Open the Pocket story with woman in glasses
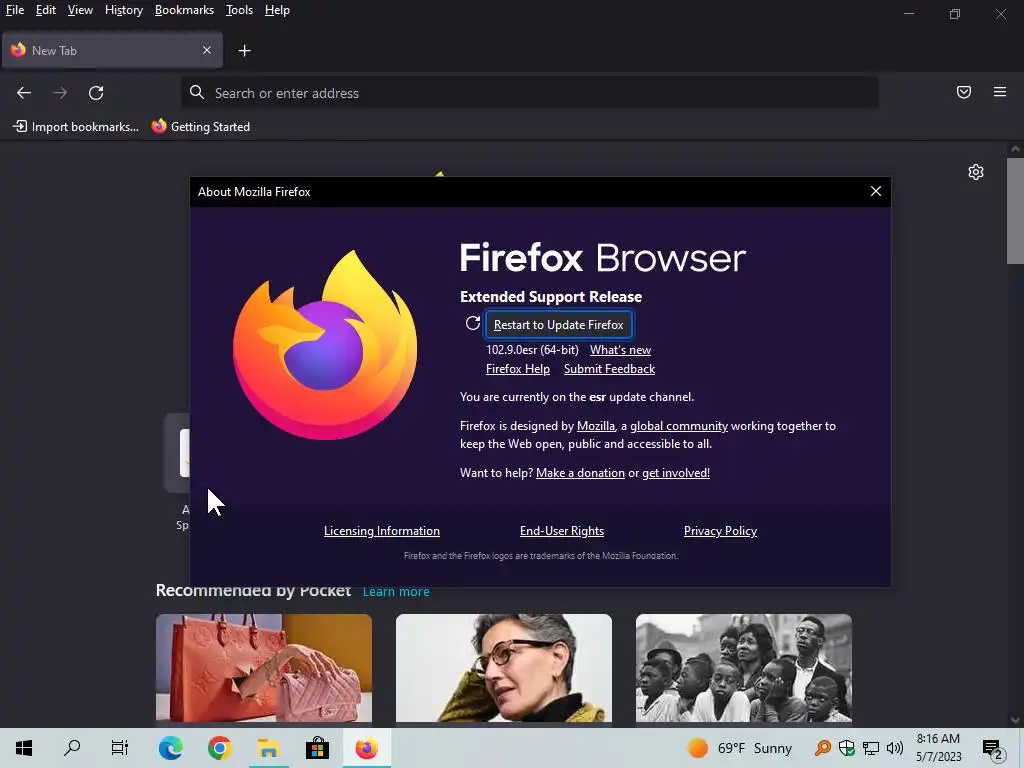This screenshot has width=1024, height=768. tap(504, 668)
